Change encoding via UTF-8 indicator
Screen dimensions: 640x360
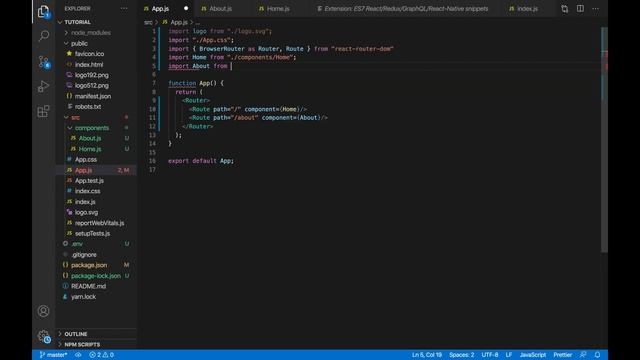click(x=490, y=355)
